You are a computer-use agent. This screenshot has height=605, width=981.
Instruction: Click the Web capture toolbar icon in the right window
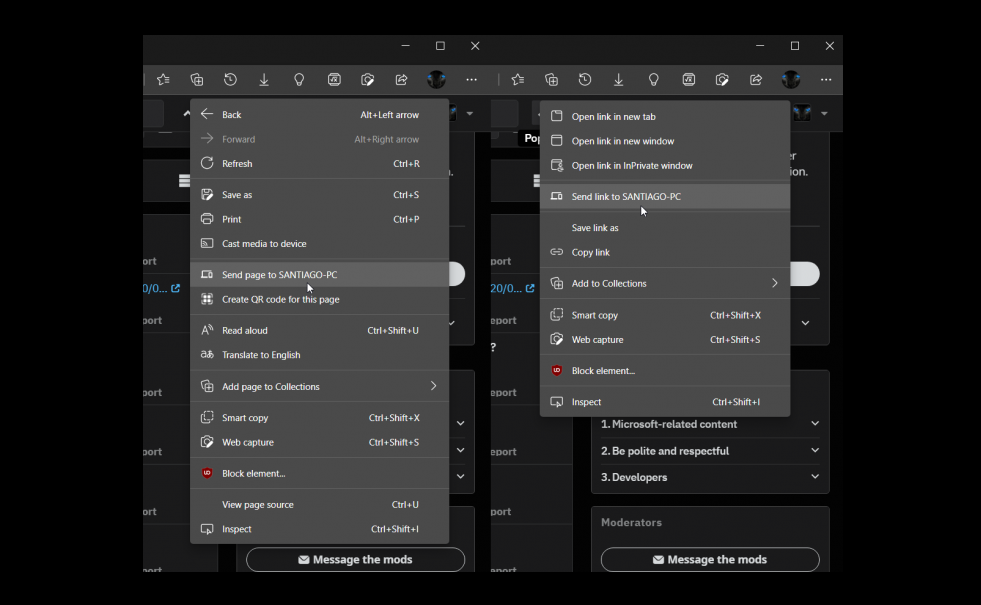[722, 80]
